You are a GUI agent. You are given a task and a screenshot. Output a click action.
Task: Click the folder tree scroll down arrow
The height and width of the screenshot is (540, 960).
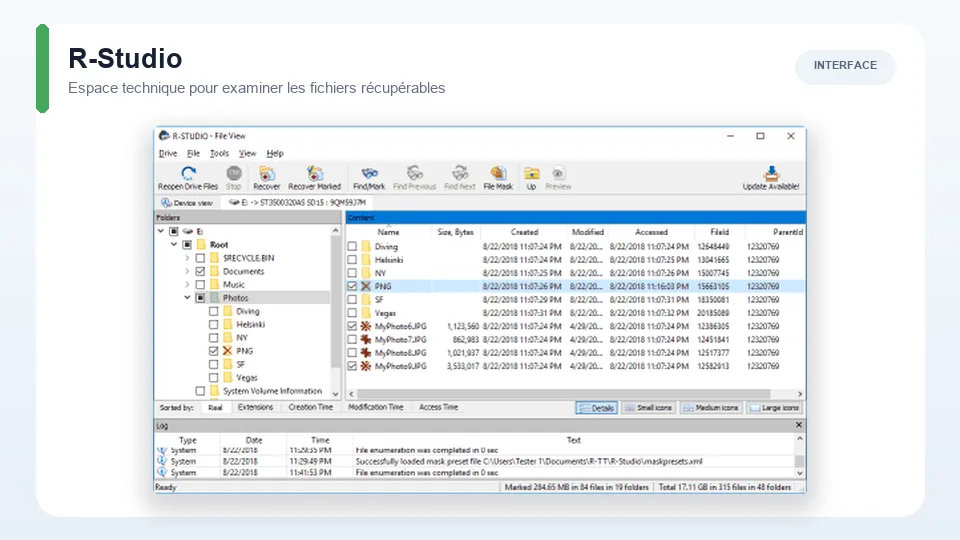click(x=336, y=394)
